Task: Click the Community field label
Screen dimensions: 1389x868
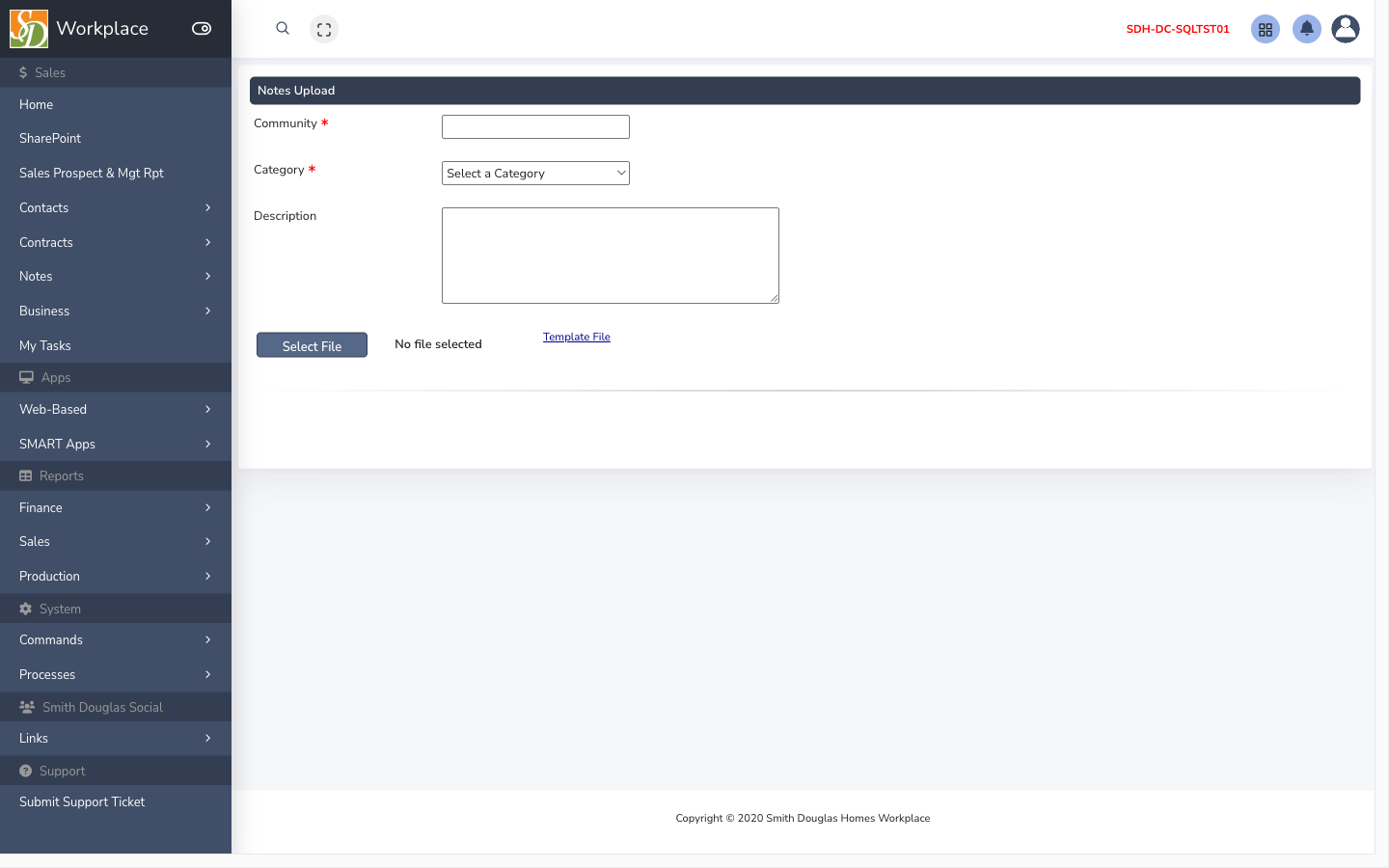Action: tap(286, 123)
